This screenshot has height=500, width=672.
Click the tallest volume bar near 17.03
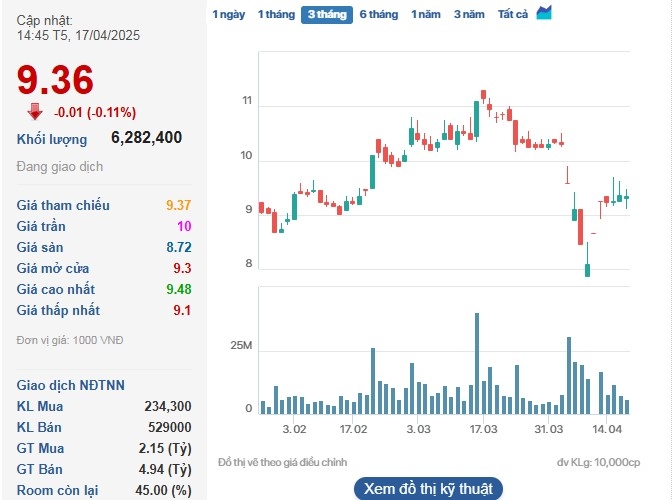pyautogui.click(x=477, y=363)
